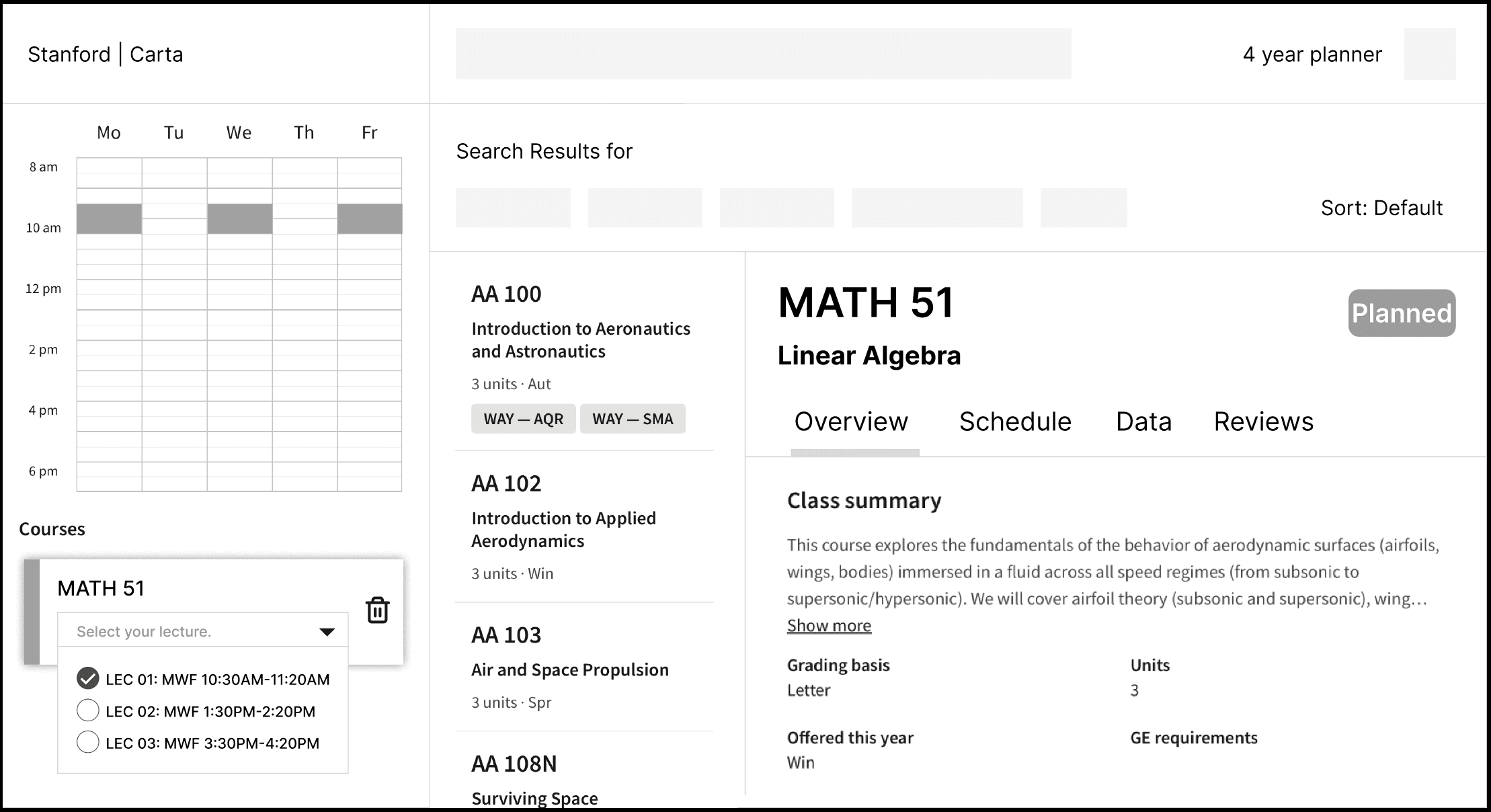Open the Sort: Default dropdown

(1381, 208)
